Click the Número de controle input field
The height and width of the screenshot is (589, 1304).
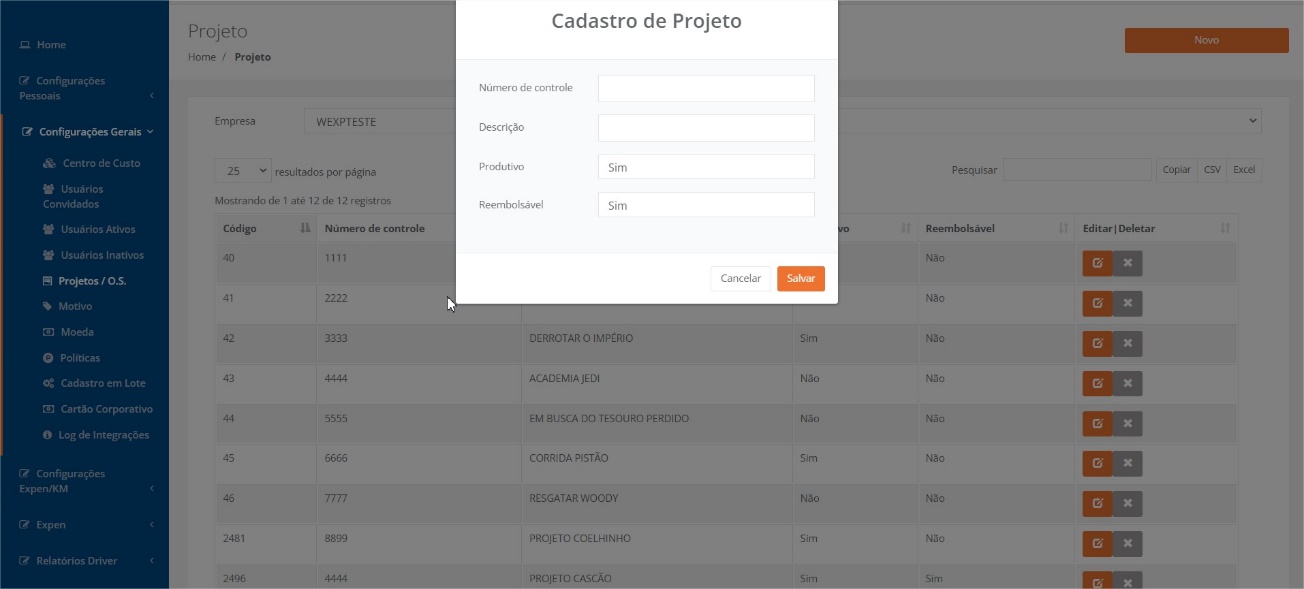[706, 88]
